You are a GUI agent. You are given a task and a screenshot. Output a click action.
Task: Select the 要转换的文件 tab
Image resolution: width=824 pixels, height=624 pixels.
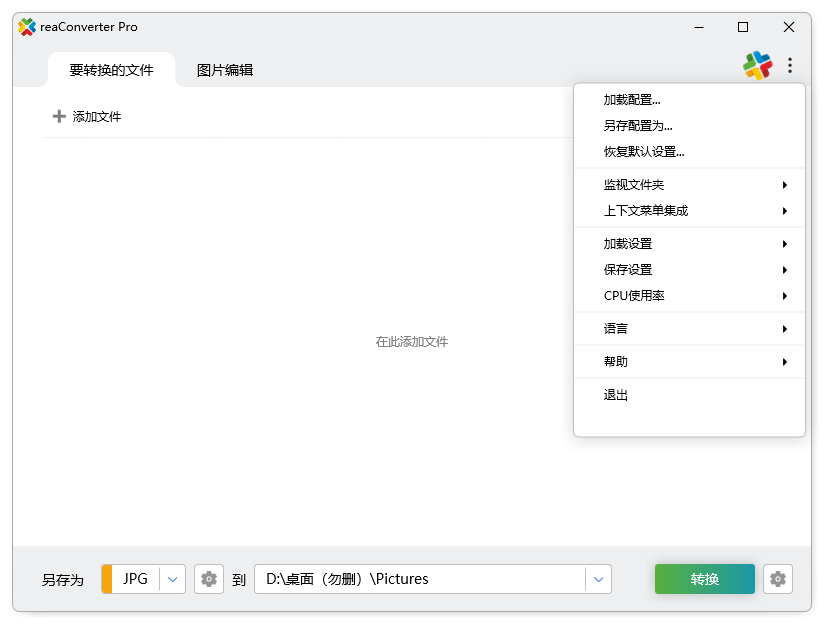(111, 70)
